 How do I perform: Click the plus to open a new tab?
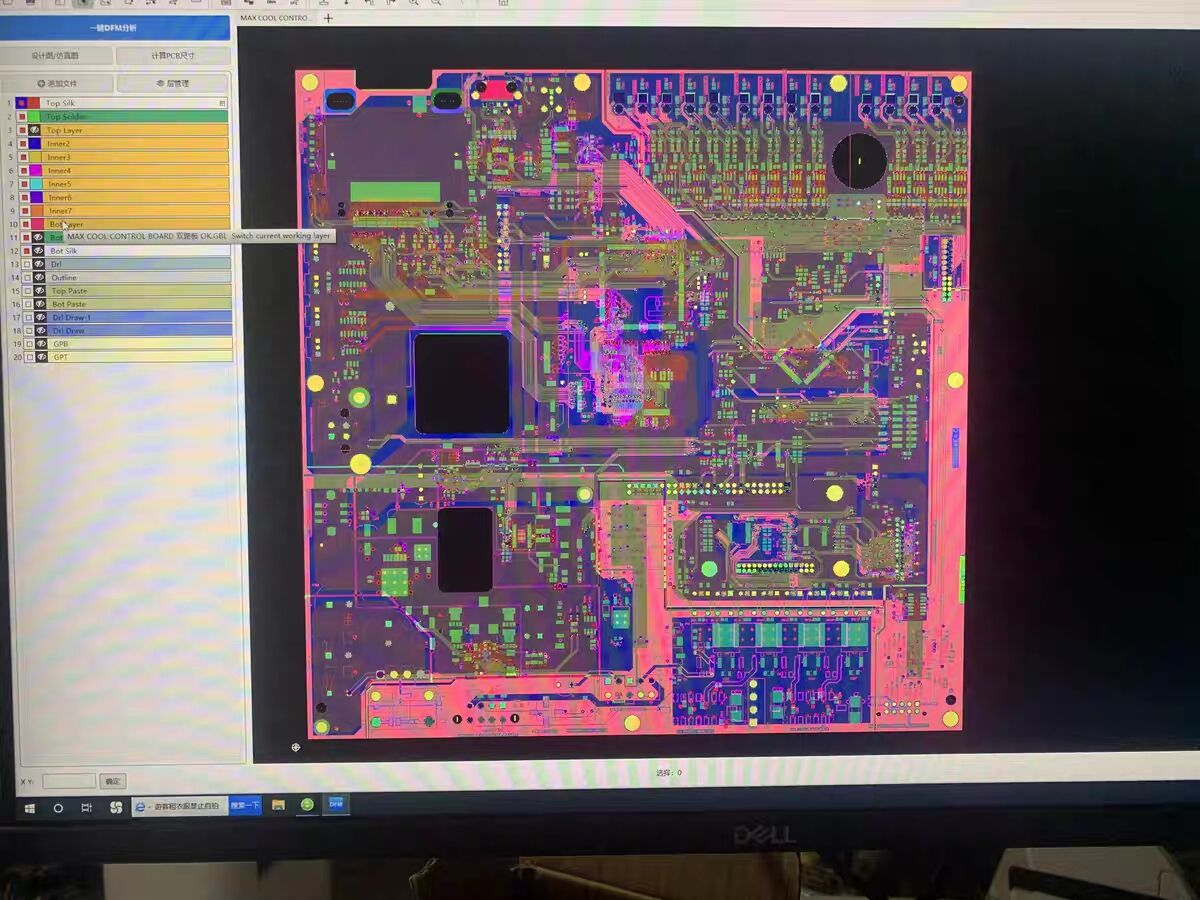(328, 17)
